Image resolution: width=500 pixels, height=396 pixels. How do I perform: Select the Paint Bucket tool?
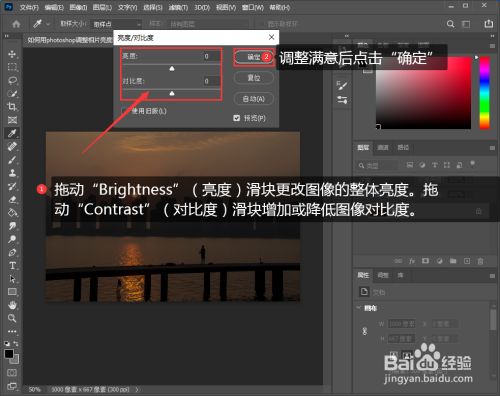(x=12, y=212)
